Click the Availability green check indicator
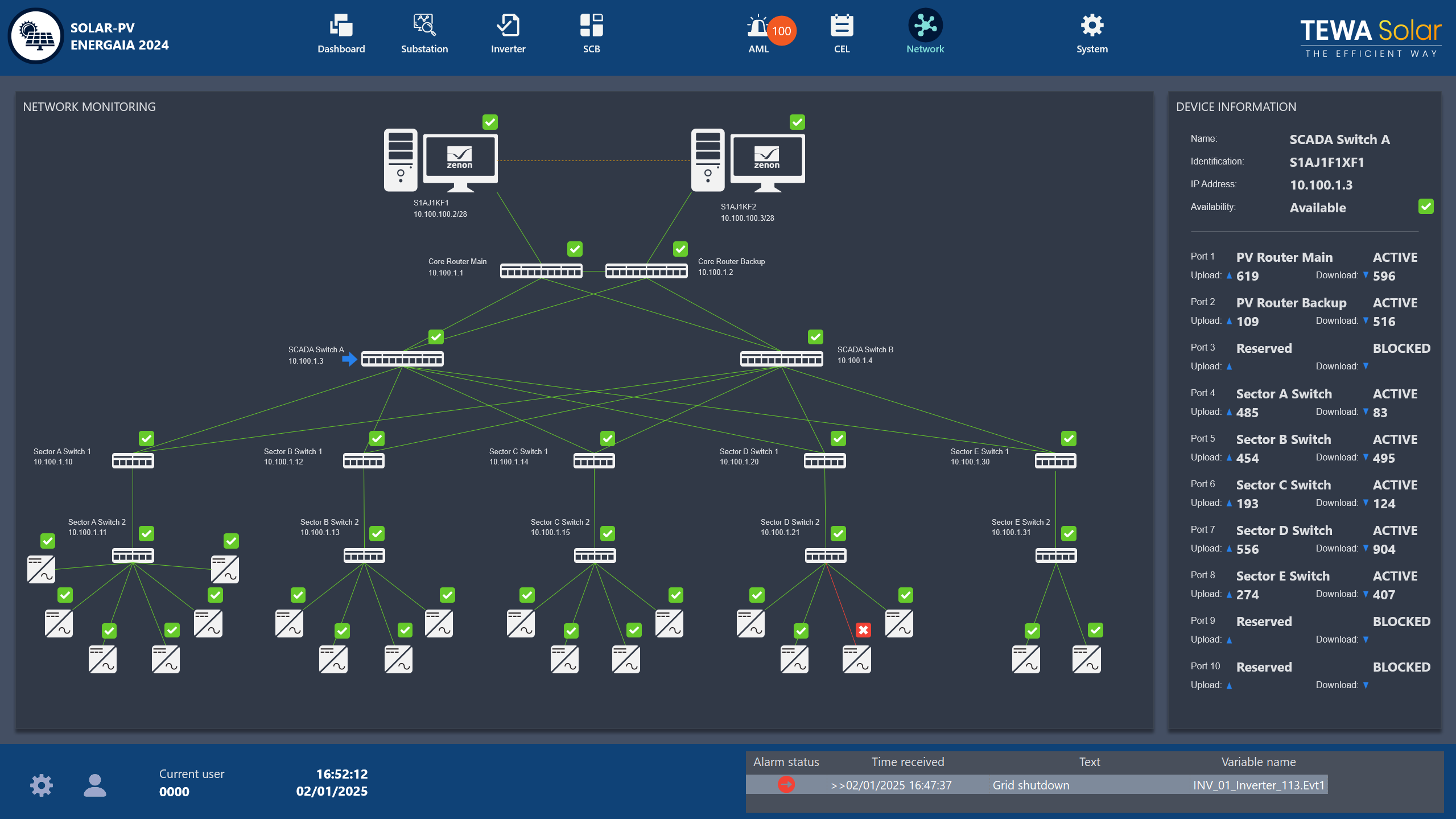 (1425, 207)
